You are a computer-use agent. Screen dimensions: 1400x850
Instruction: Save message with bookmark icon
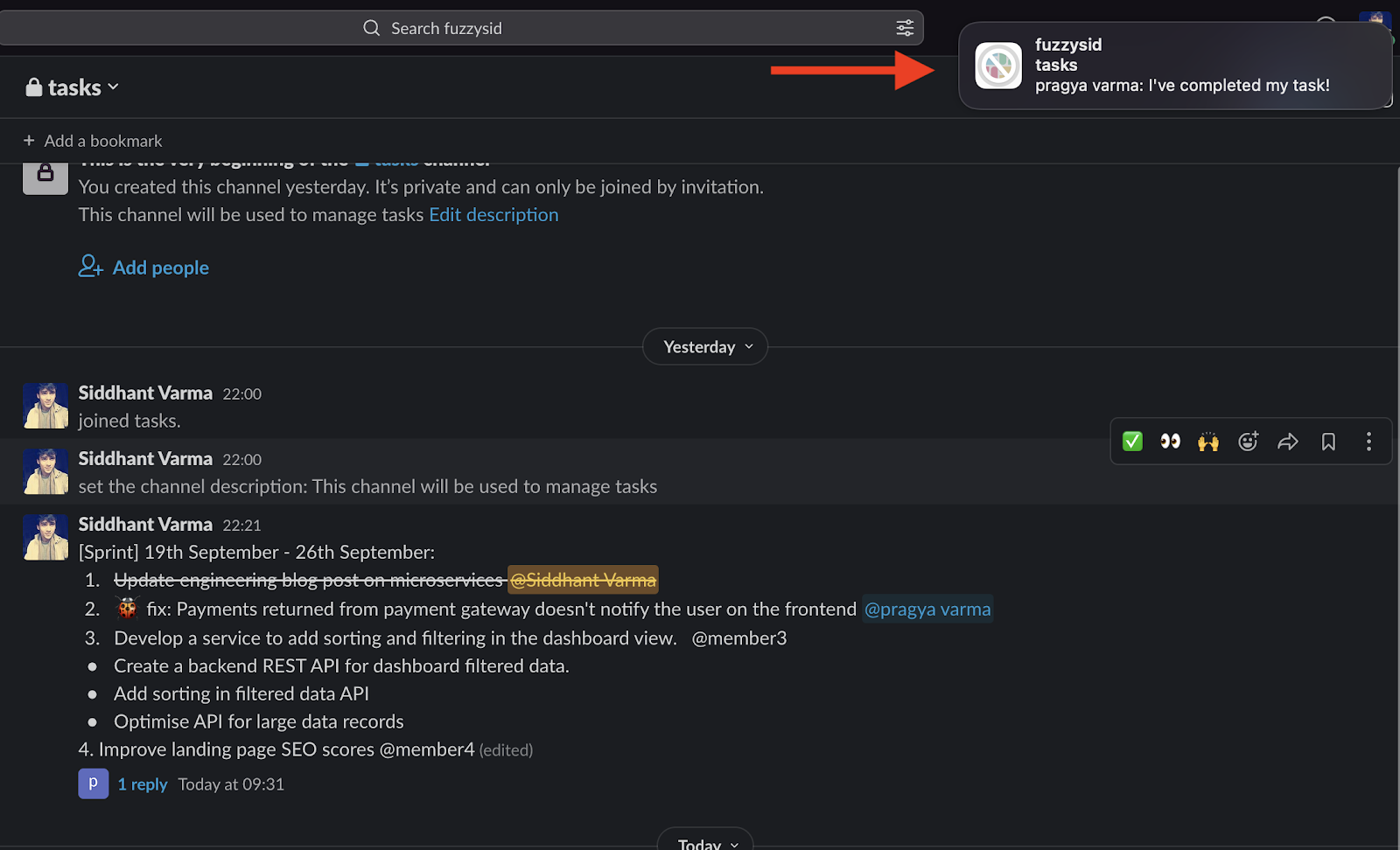(1328, 442)
